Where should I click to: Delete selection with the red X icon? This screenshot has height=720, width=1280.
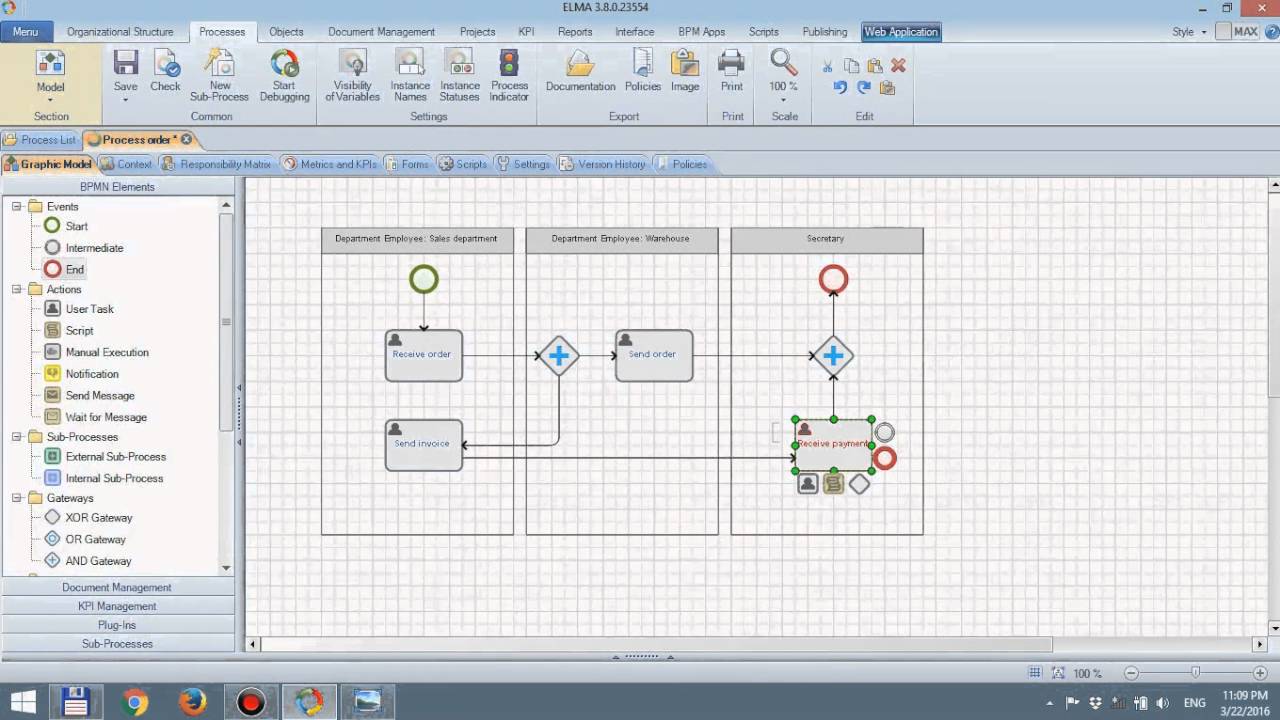(x=898, y=66)
